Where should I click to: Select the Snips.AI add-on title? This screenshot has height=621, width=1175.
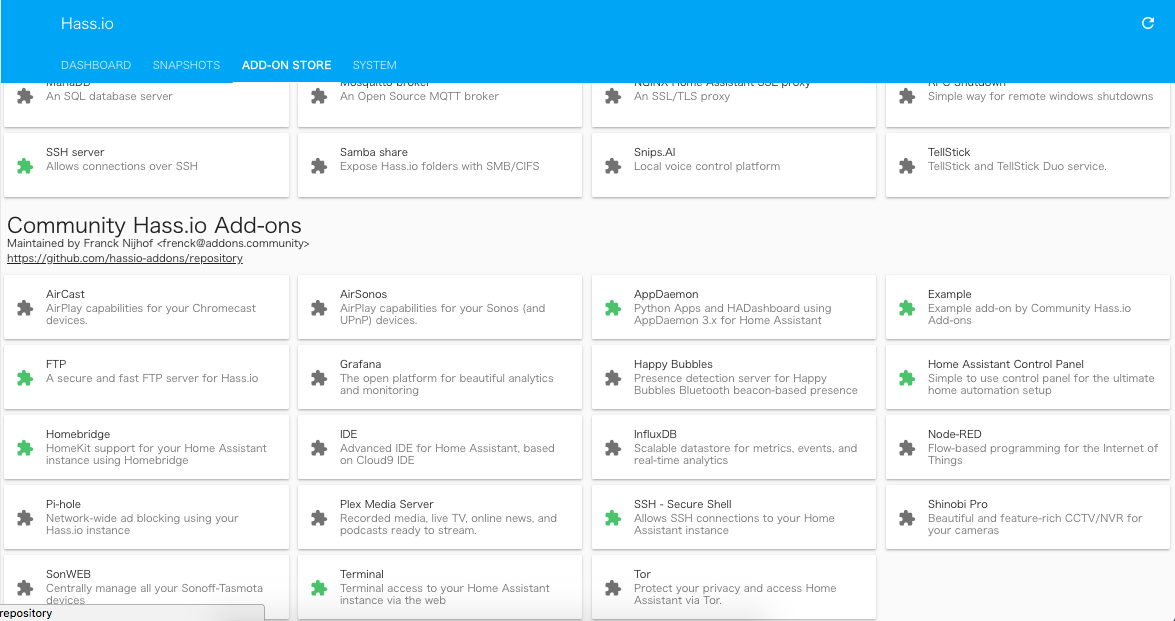pos(655,152)
